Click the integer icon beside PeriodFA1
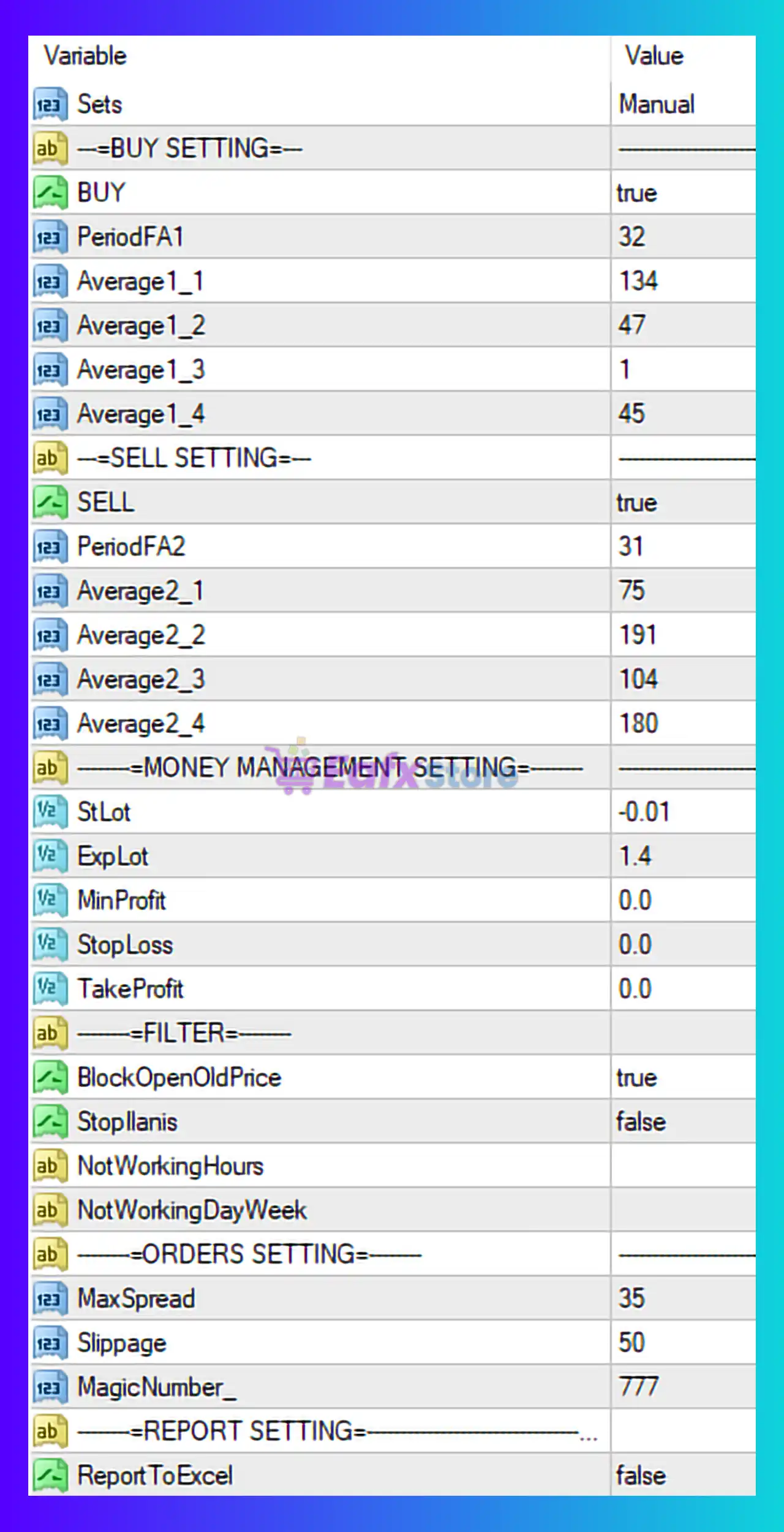Image resolution: width=784 pixels, height=1532 pixels. (50, 237)
